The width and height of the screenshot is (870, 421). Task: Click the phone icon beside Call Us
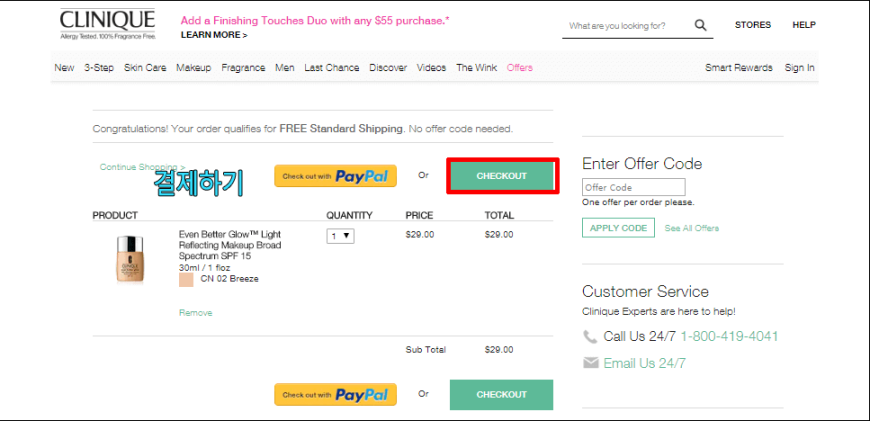click(589, 337)
